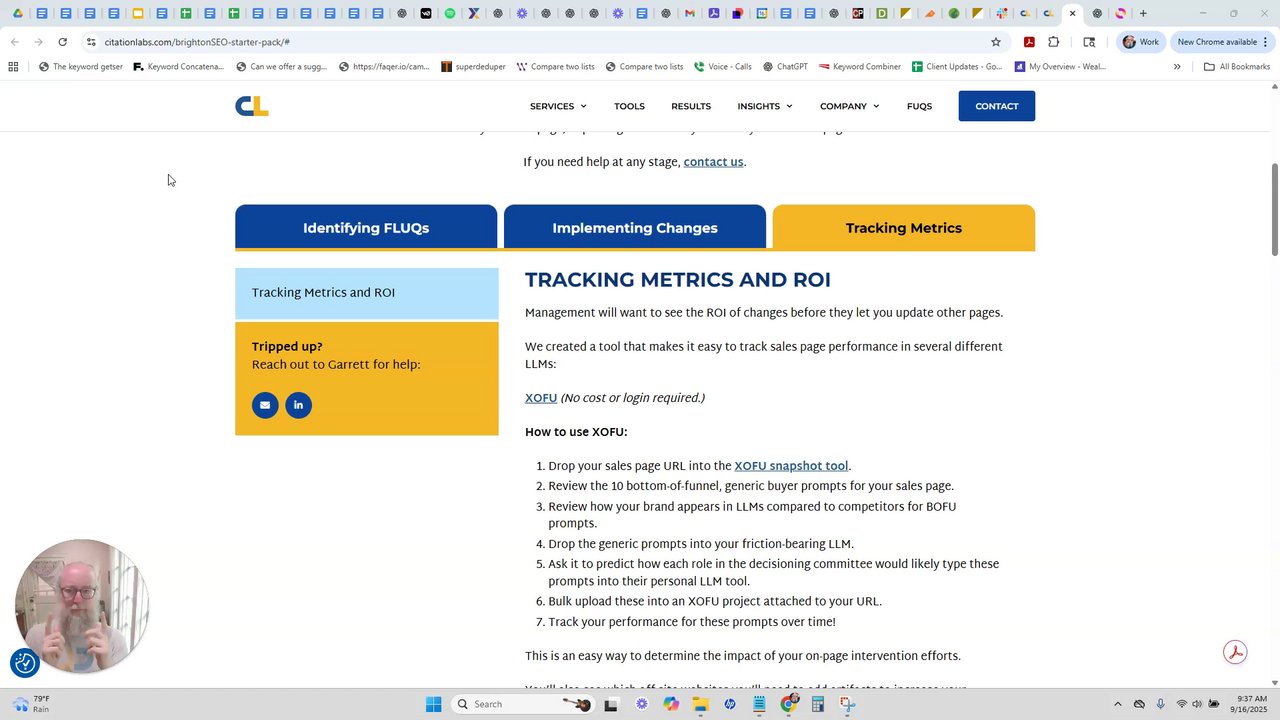Open the Adobe Acrobat extension icon
The height and width of the screenshot is (720, 1280).
coord(1029,42)
